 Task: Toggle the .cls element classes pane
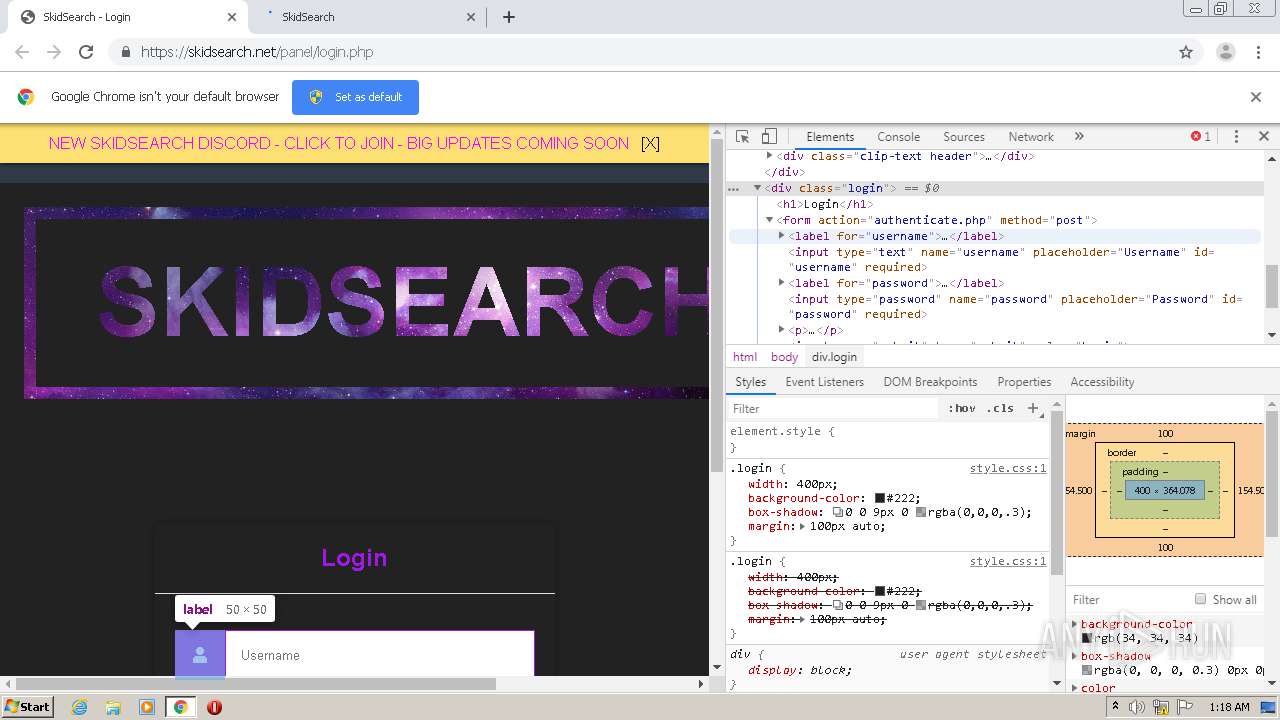[x=1000, y=408]
